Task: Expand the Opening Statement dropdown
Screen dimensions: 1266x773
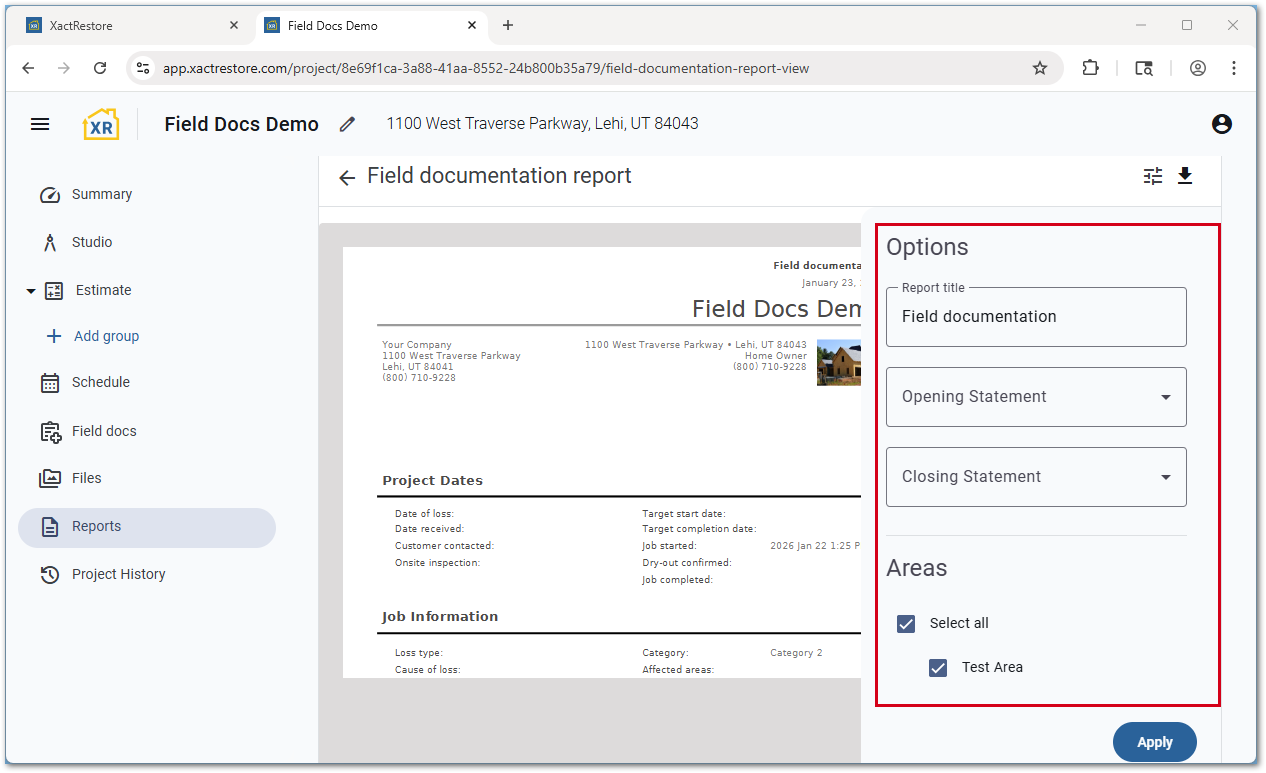Action: 1036,397
